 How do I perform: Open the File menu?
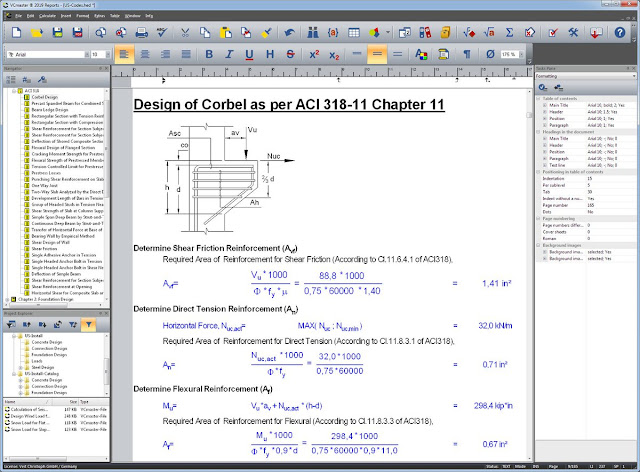tap(18, 16)
